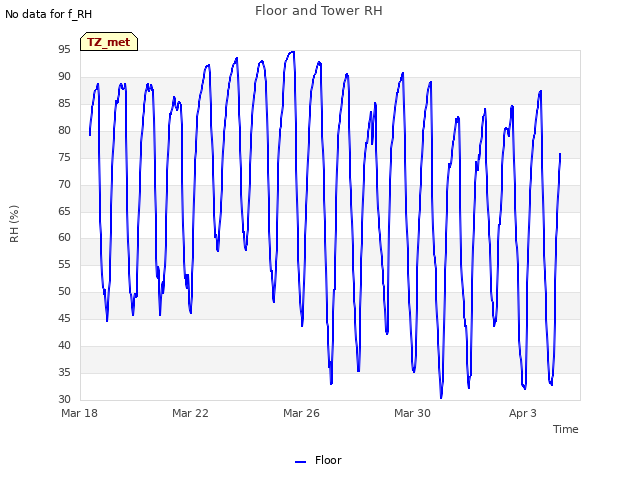
Task: Click the Mar 18 x-axis label
Action: click(x=80, y=413)
